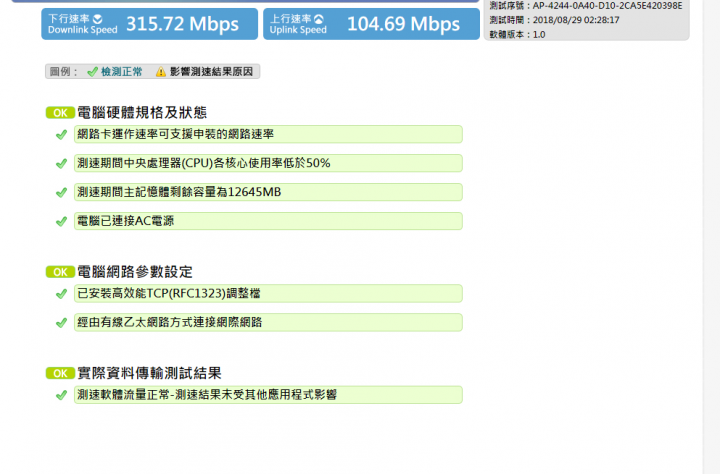720x474 pixels.
Task: Click the 電腦已連接AC電源 result row
Action: point(268,221)
